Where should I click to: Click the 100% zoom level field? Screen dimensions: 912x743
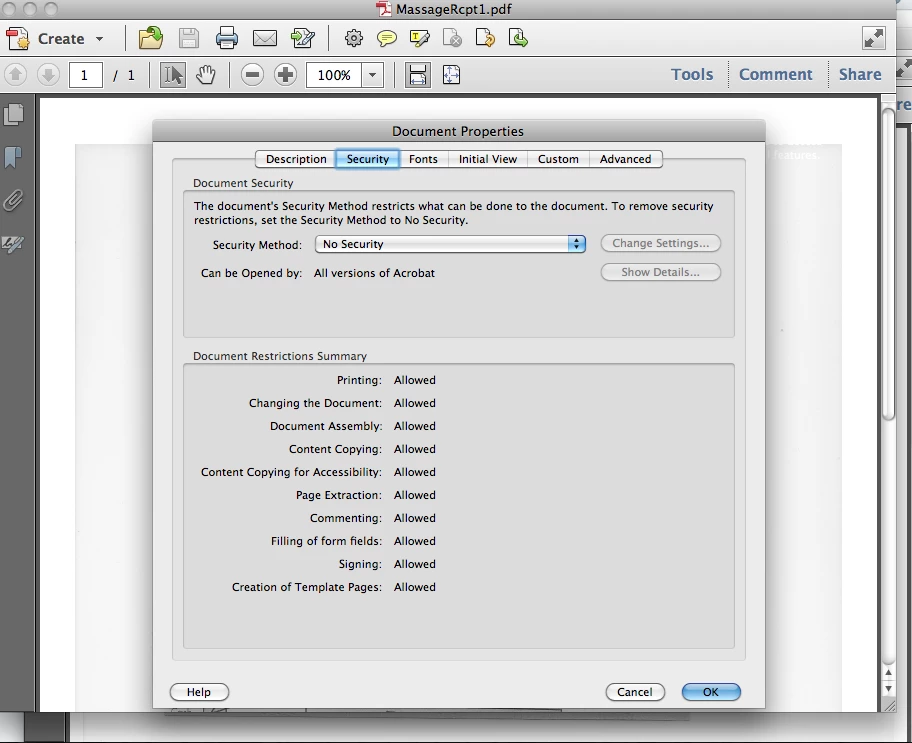[334, 75]
